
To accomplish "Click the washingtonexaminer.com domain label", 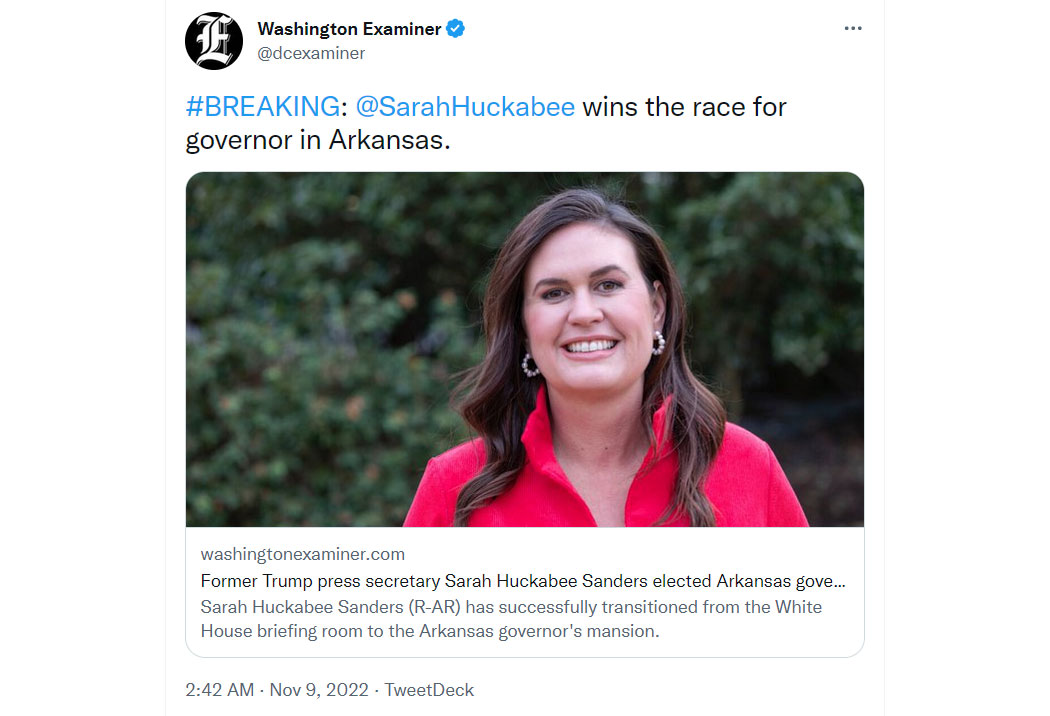I will click(303, 554).
